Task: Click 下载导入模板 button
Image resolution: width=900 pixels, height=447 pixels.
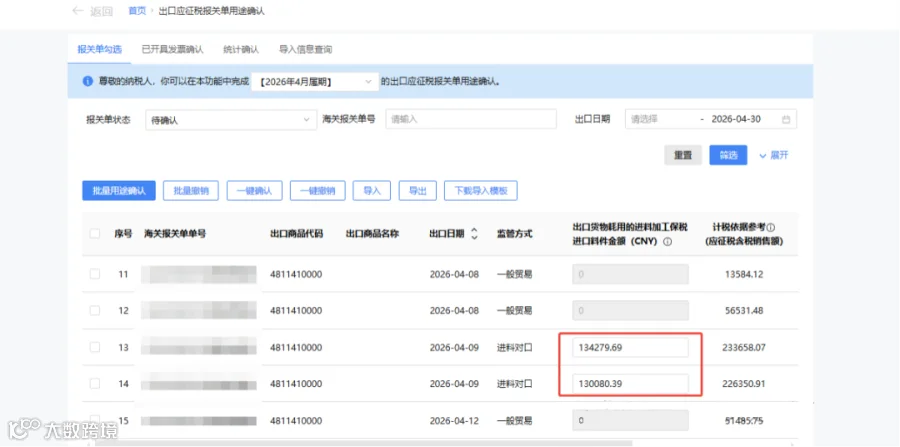Action: 481,191
